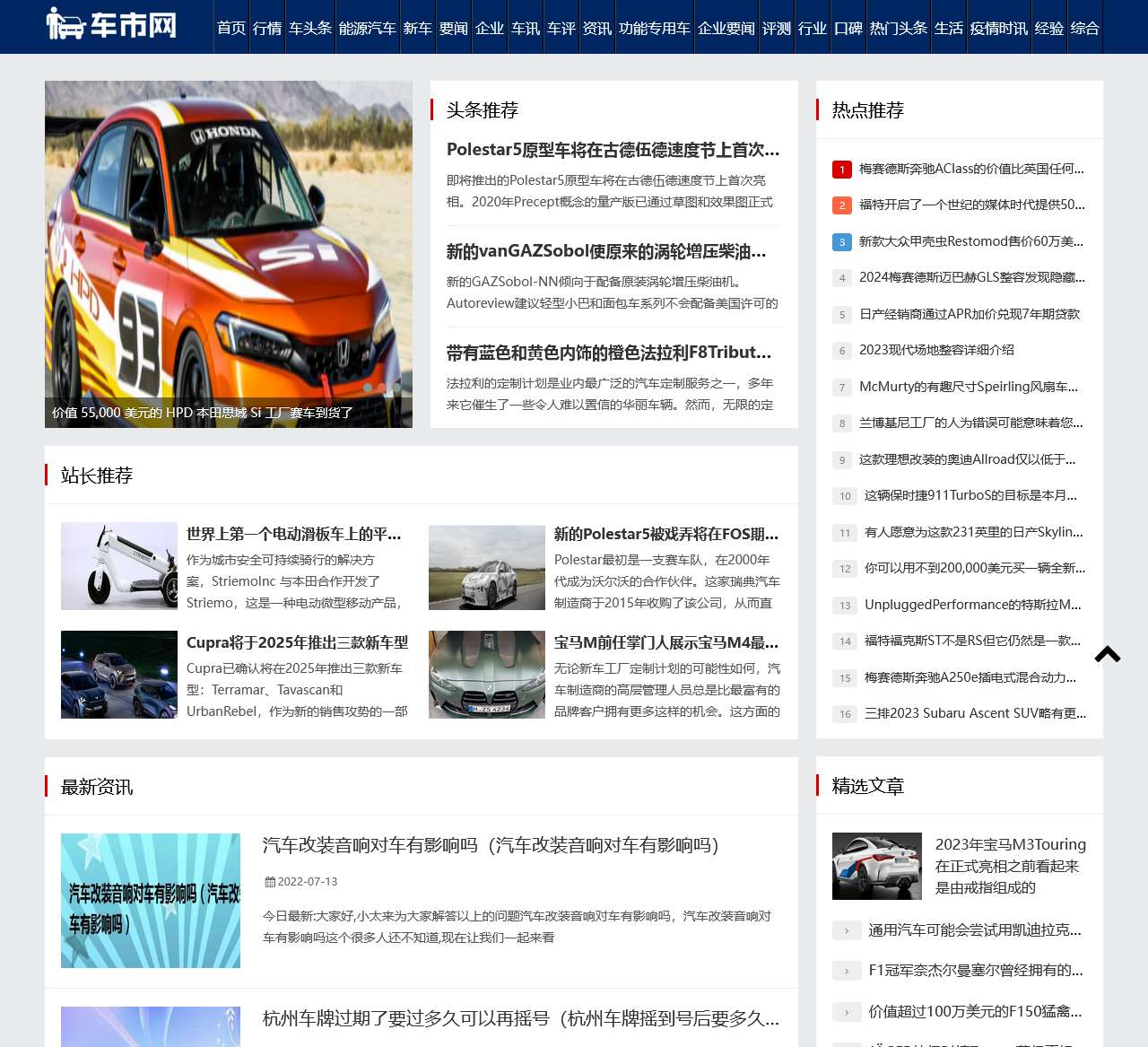
Task: Open hot item 三排2023 Subaru Ascent SUV
Action: 976,713
